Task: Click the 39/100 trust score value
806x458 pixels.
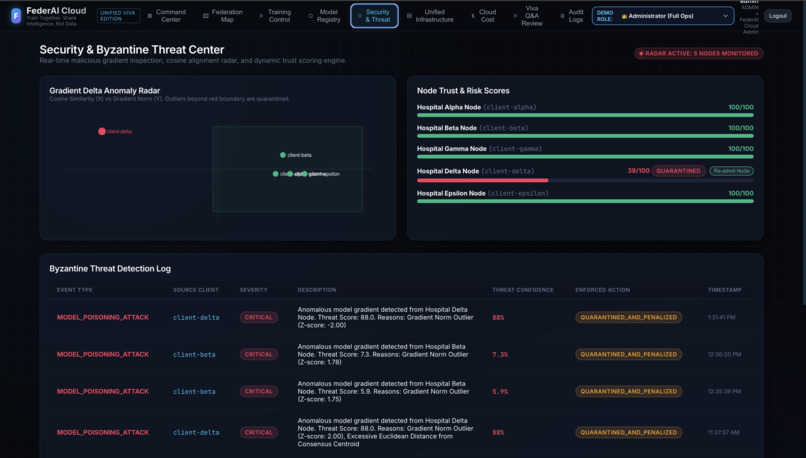Action: pyautogui.click(x=638, y=171)
